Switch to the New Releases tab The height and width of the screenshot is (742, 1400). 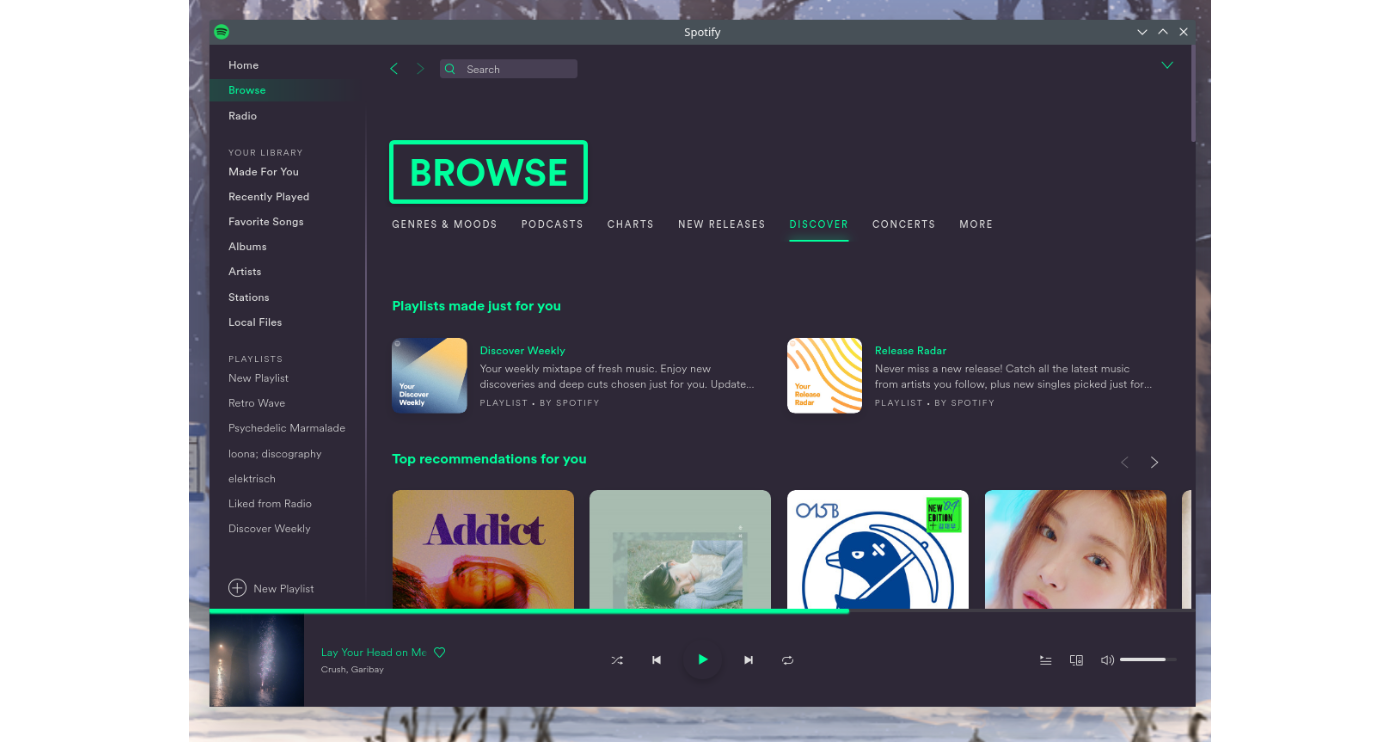tap(721, 225)
